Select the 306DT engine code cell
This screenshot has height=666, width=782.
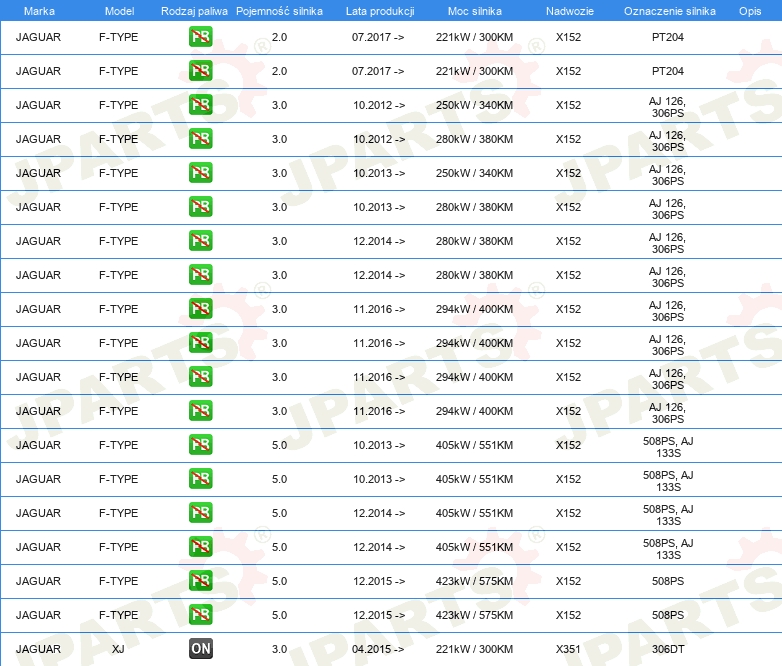coord(668,649)
